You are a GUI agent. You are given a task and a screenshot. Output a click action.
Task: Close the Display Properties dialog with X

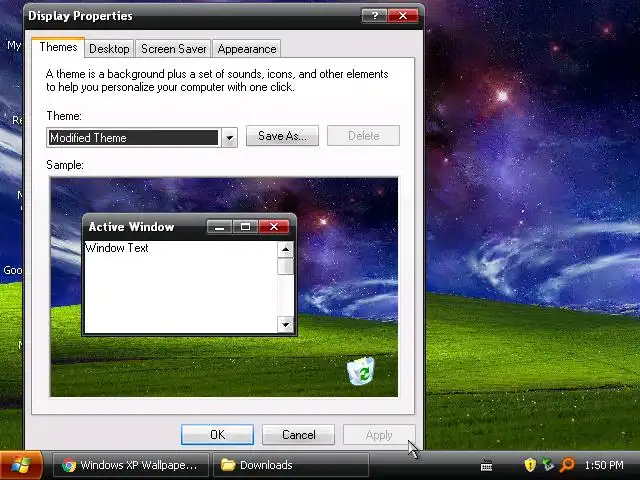pos(403,16)
